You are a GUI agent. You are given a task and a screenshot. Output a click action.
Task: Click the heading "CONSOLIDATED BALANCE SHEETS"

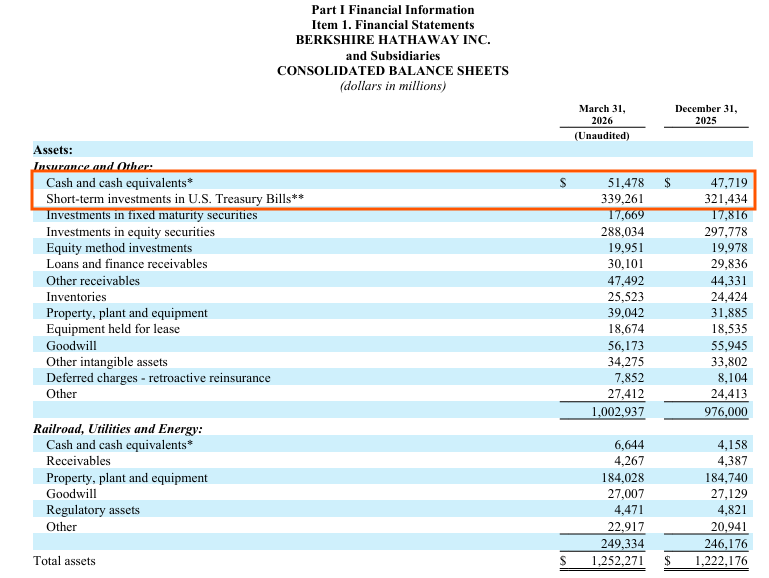pyautogui.click(x=392, y=71)
